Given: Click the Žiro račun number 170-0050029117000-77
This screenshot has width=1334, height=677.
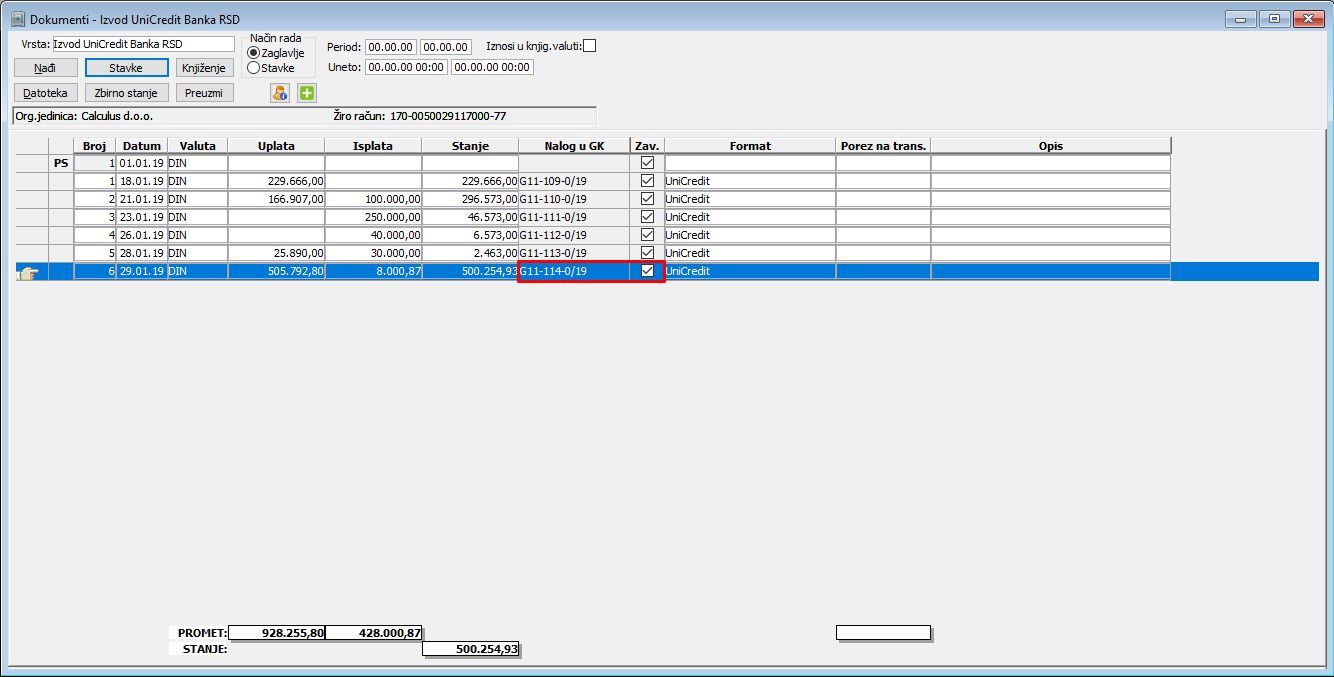Looking at the screenshot, I should [448, 116].
